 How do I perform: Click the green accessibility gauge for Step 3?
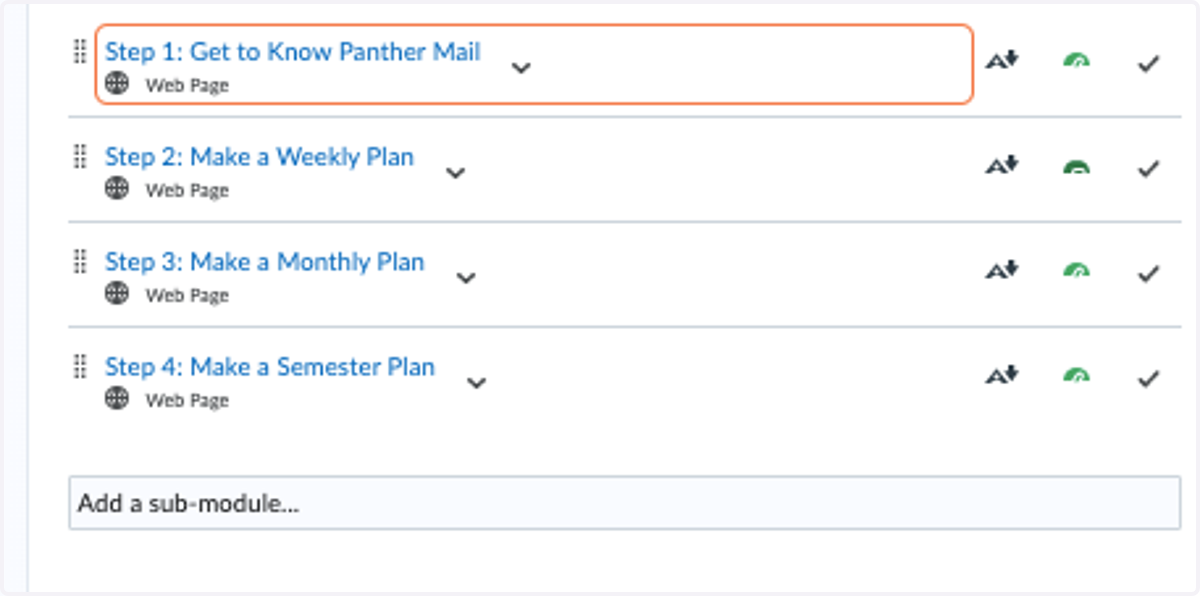(x=1076, y=271)
